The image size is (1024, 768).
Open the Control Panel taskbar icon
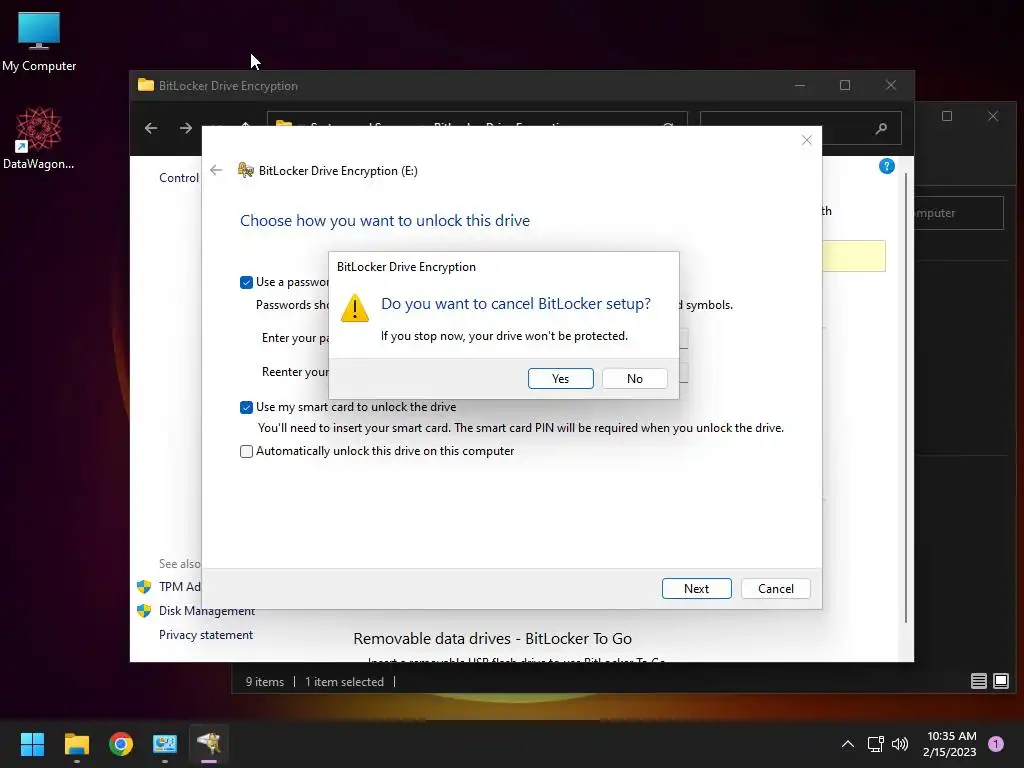coord(165,744)
